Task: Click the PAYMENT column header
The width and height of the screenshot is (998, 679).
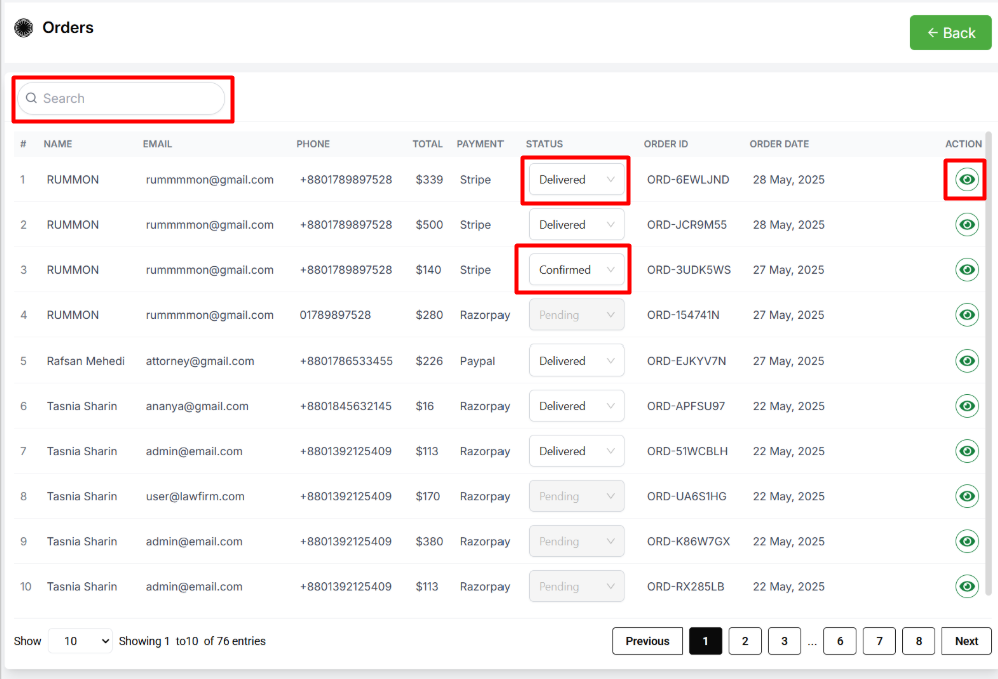Action: [x=480, y=144]
